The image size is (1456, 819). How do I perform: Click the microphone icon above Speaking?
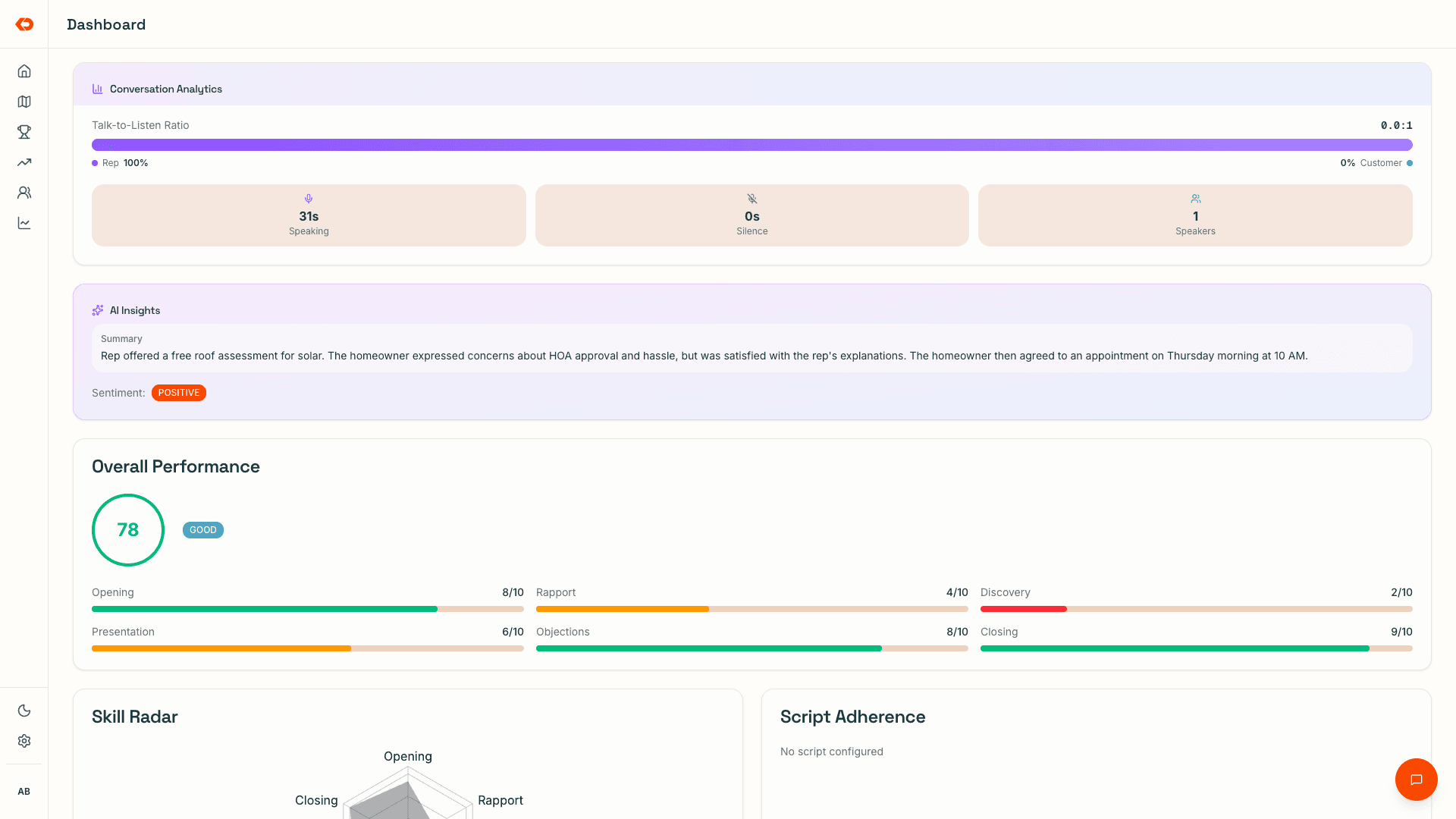(309, 199)
